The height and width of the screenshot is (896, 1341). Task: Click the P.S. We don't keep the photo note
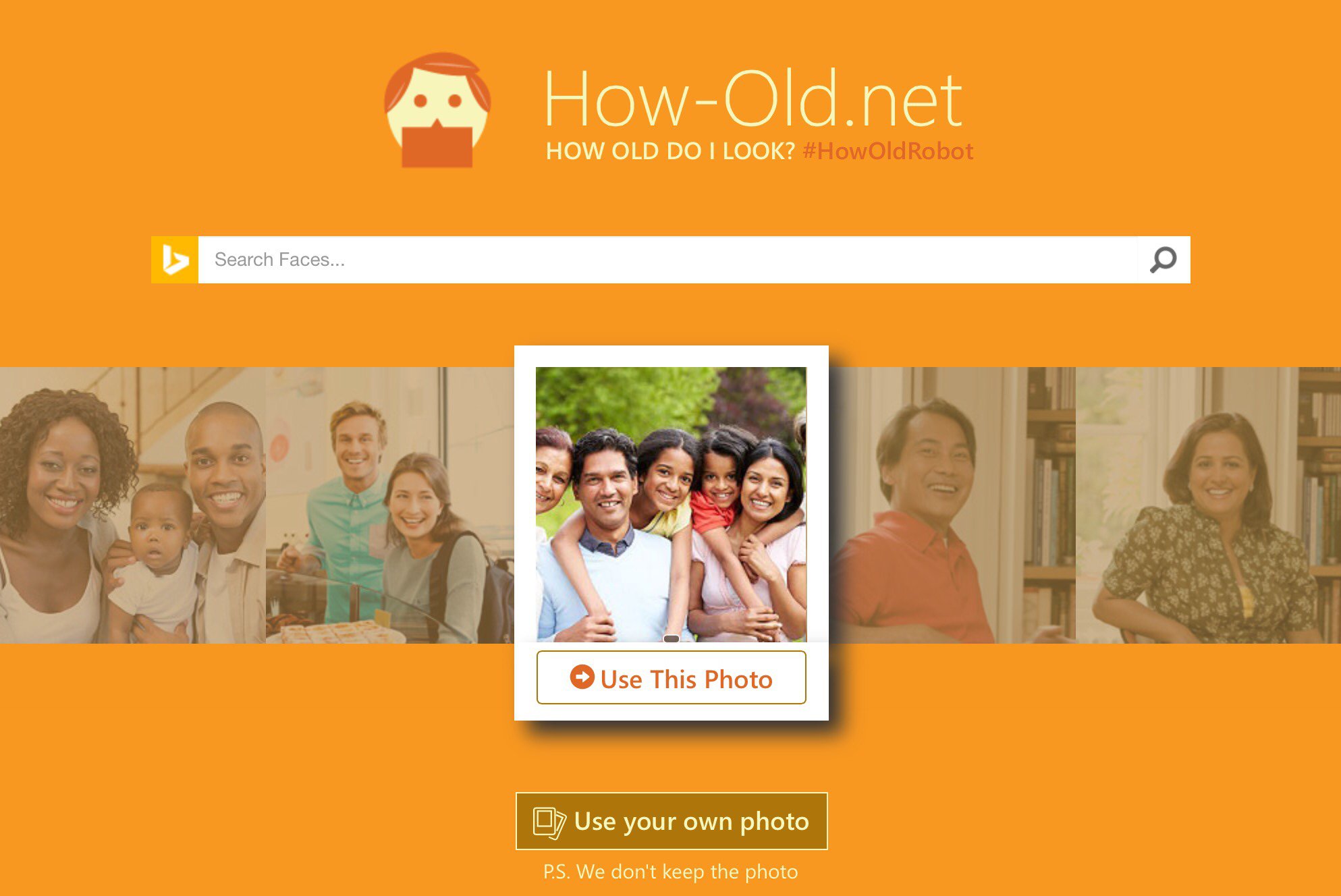[670, 872]
